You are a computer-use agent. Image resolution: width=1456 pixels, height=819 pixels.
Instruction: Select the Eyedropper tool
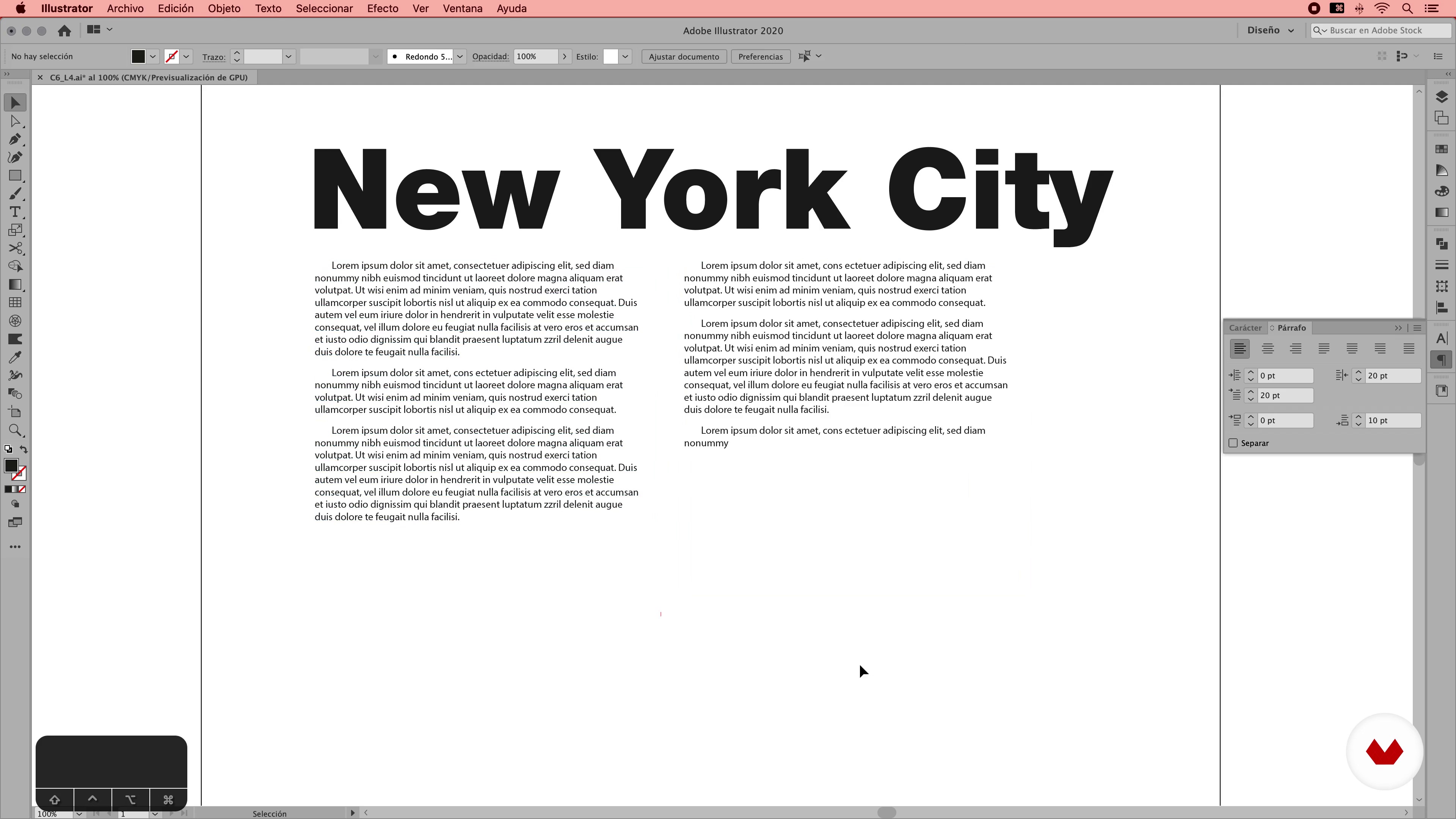[x=15, y=357]
